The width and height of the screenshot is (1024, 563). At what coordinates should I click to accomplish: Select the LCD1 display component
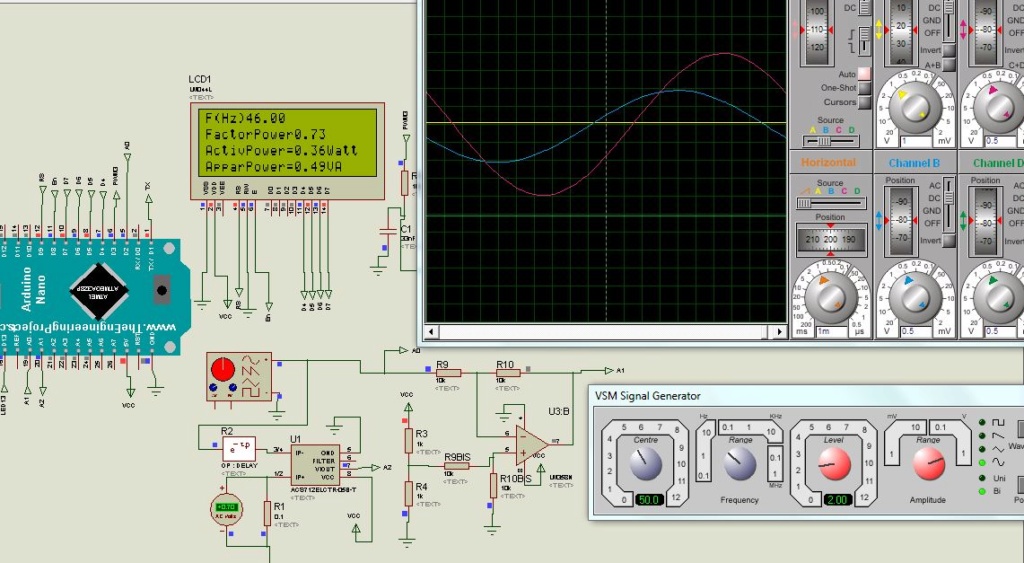(x=287, y=151)
